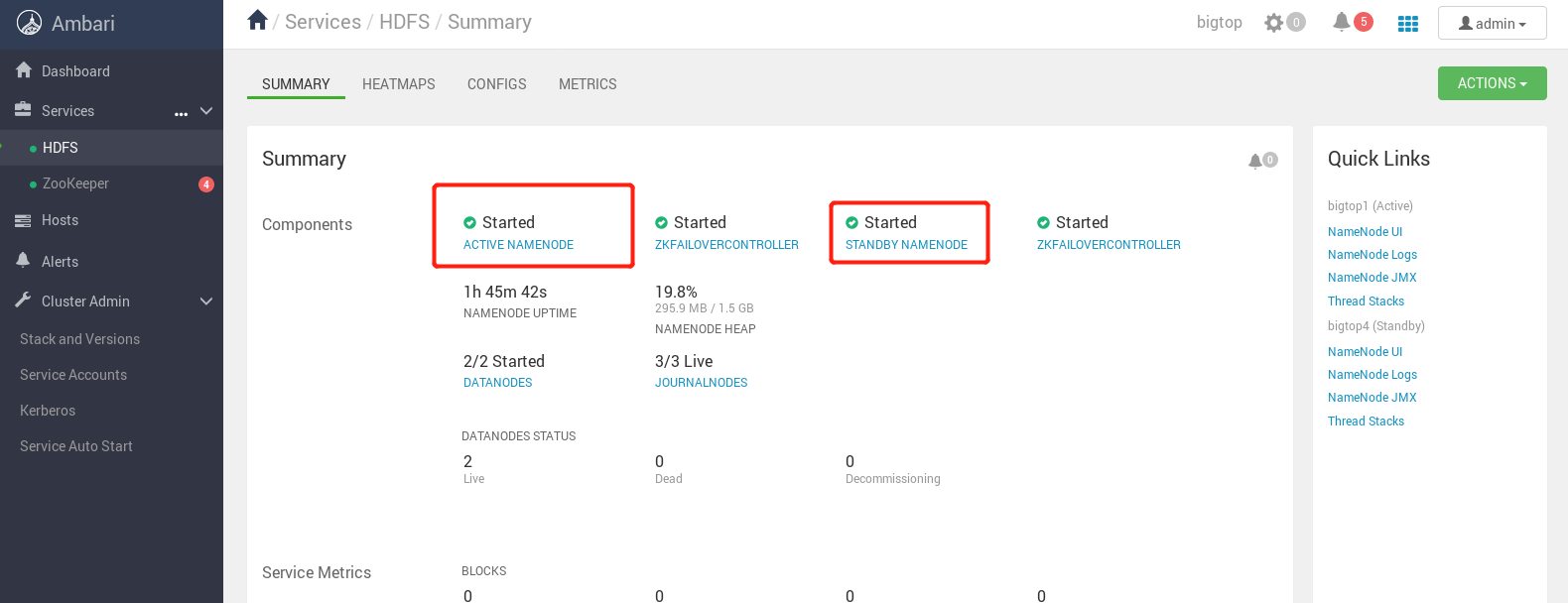Switch to the CONFIGS tab
Image resolution: width=1568 pixels, height=603 pixels.
[x=497, y=84]
